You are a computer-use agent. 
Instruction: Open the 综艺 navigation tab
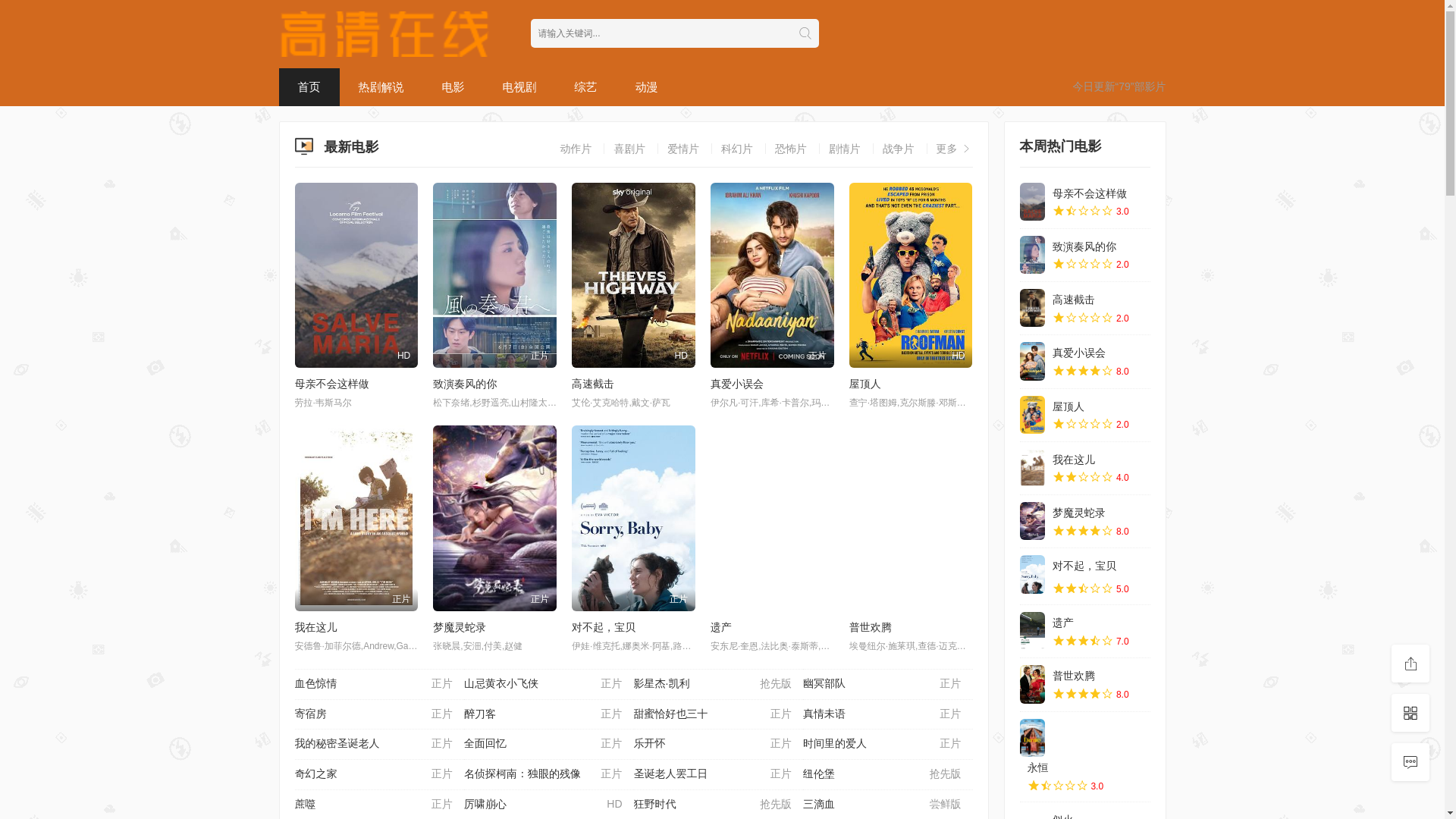coord(585,87)
